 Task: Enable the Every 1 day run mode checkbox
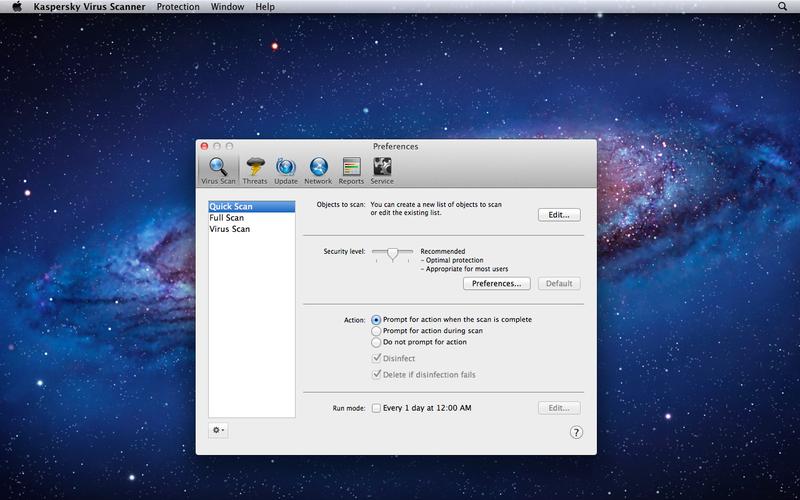click(x=376, y=408)
